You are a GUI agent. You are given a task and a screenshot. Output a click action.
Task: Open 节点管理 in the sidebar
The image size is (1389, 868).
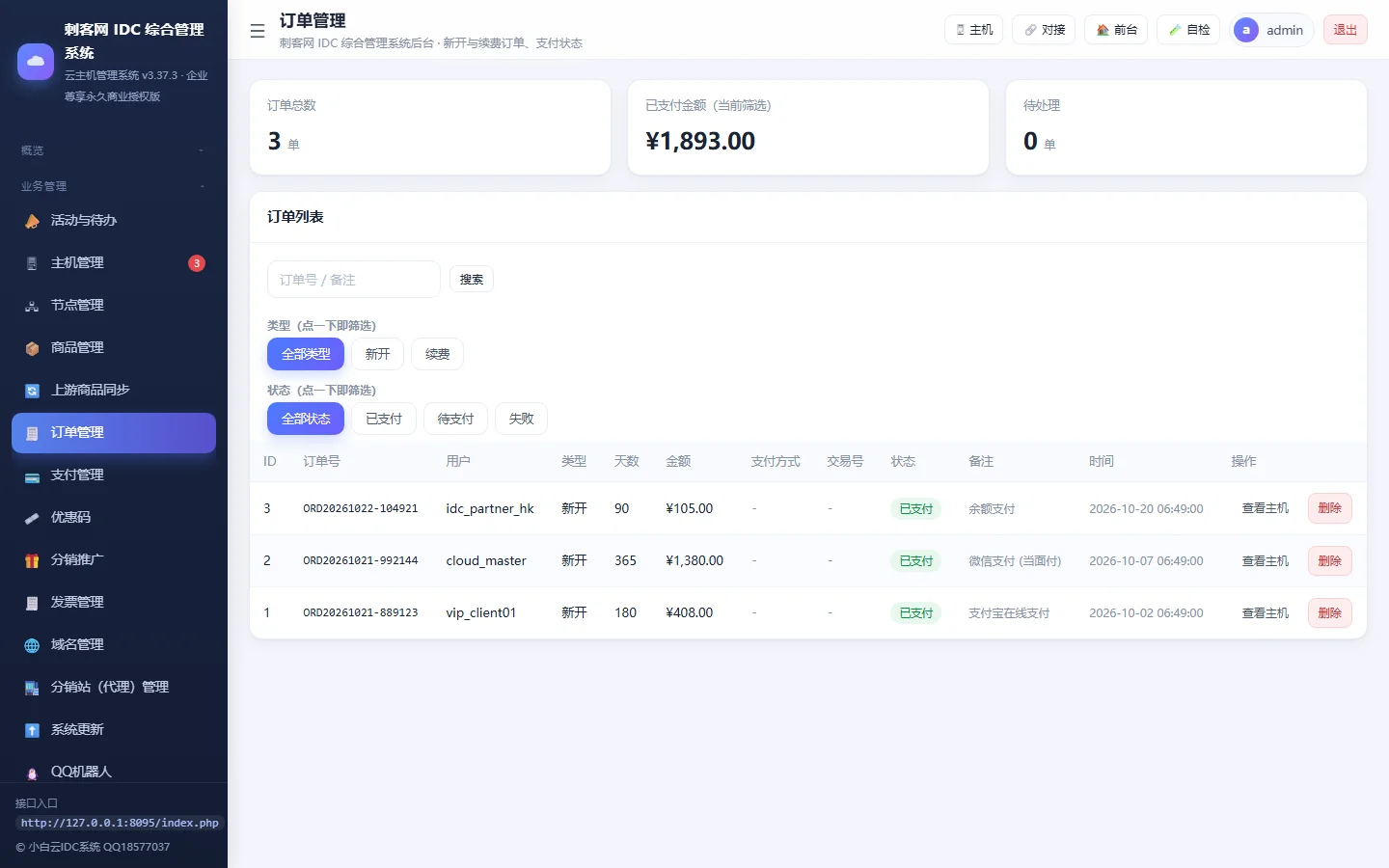click(114, 306)
